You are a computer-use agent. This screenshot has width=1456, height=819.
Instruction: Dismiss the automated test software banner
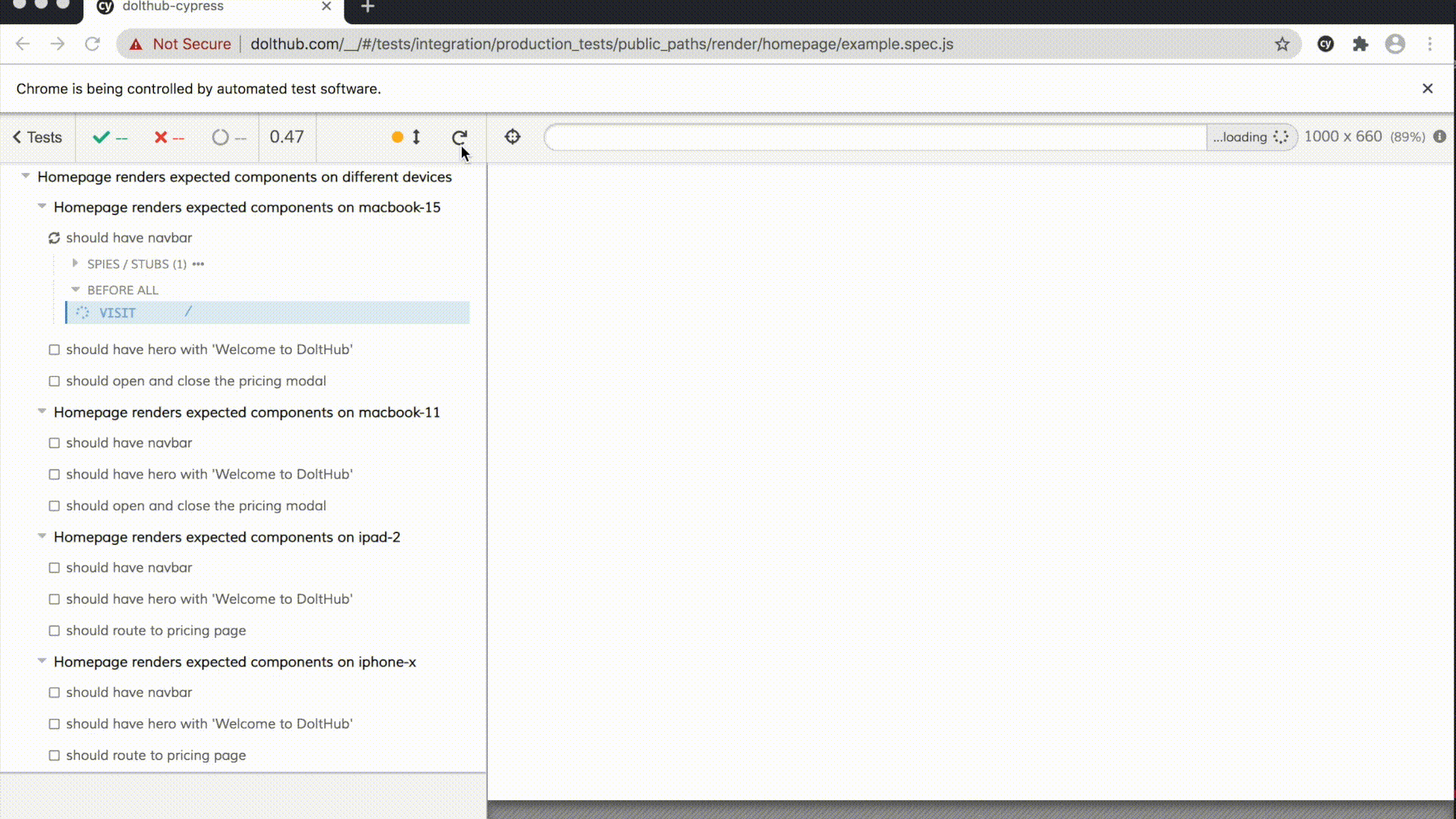point(1428,89)
